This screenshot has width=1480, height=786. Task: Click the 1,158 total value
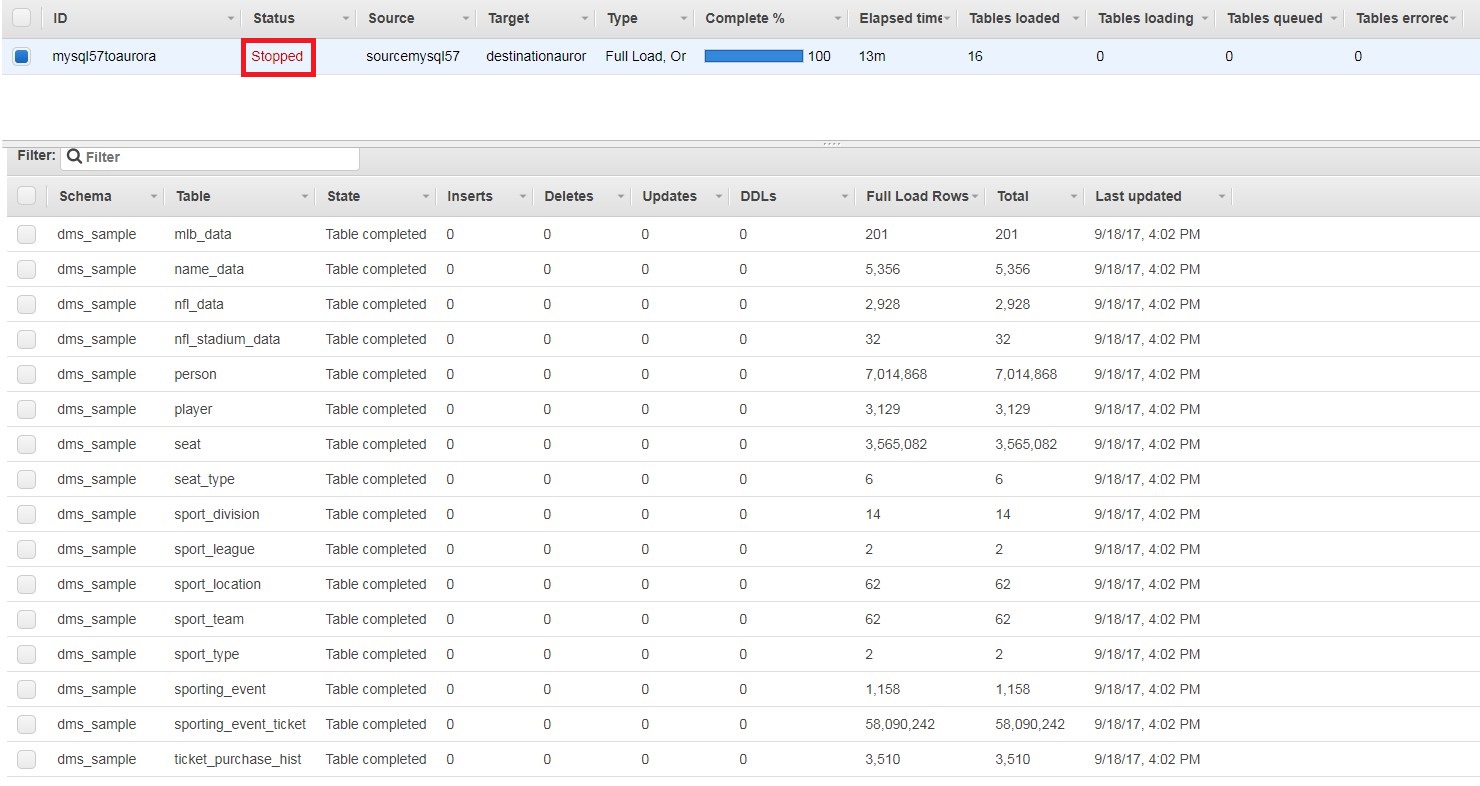click(x=1012, y=689)
